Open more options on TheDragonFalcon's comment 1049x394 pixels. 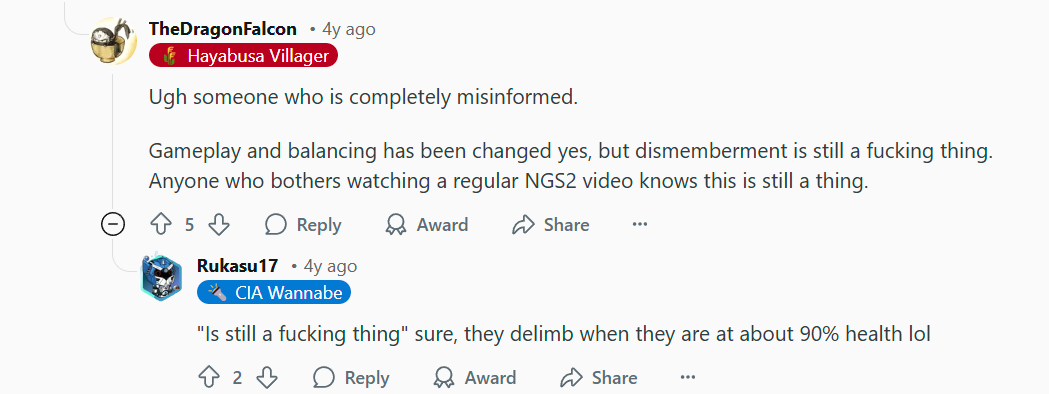(640, 225)
